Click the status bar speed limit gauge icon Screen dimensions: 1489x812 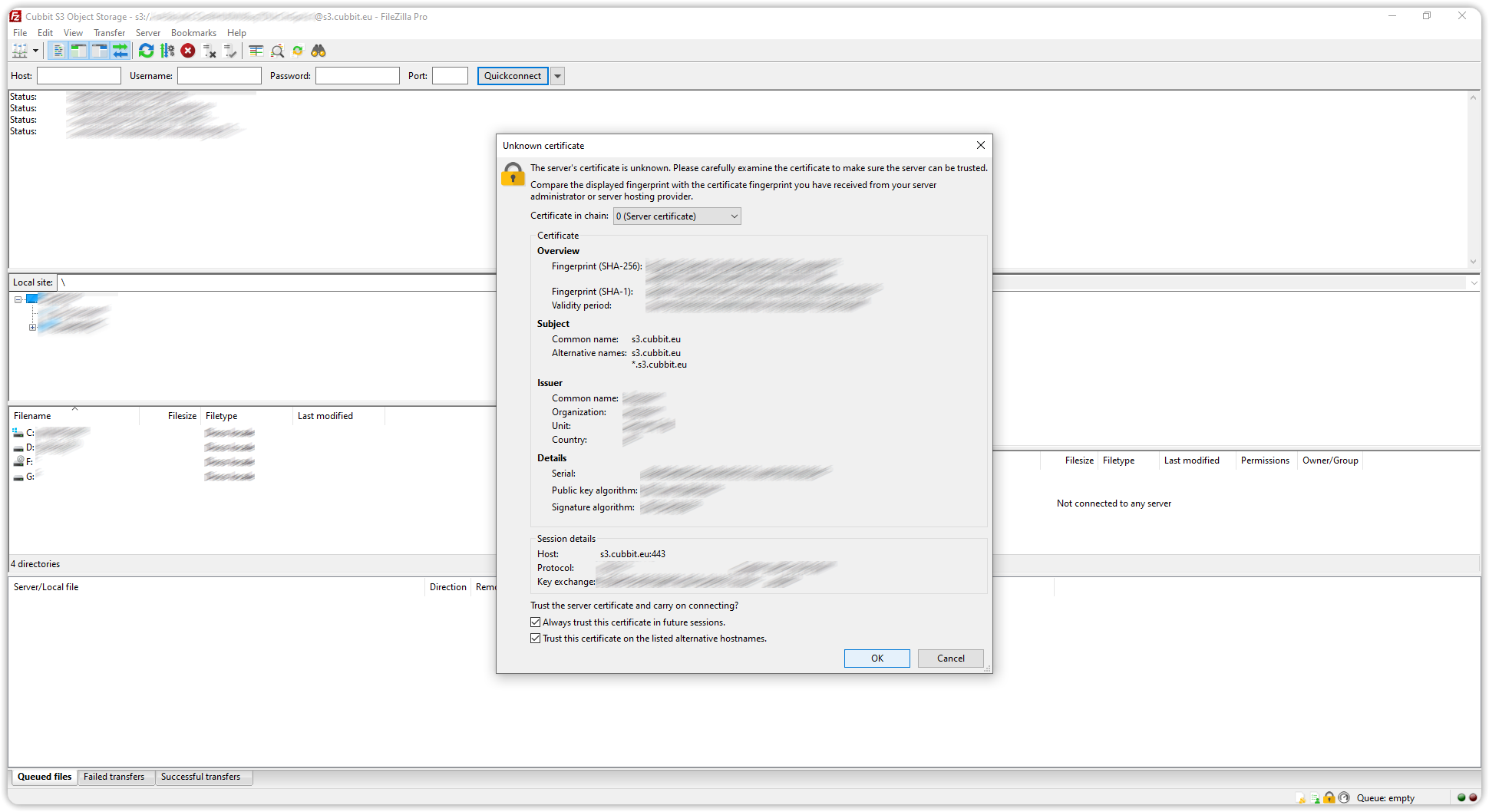(x=1344, y=798)
